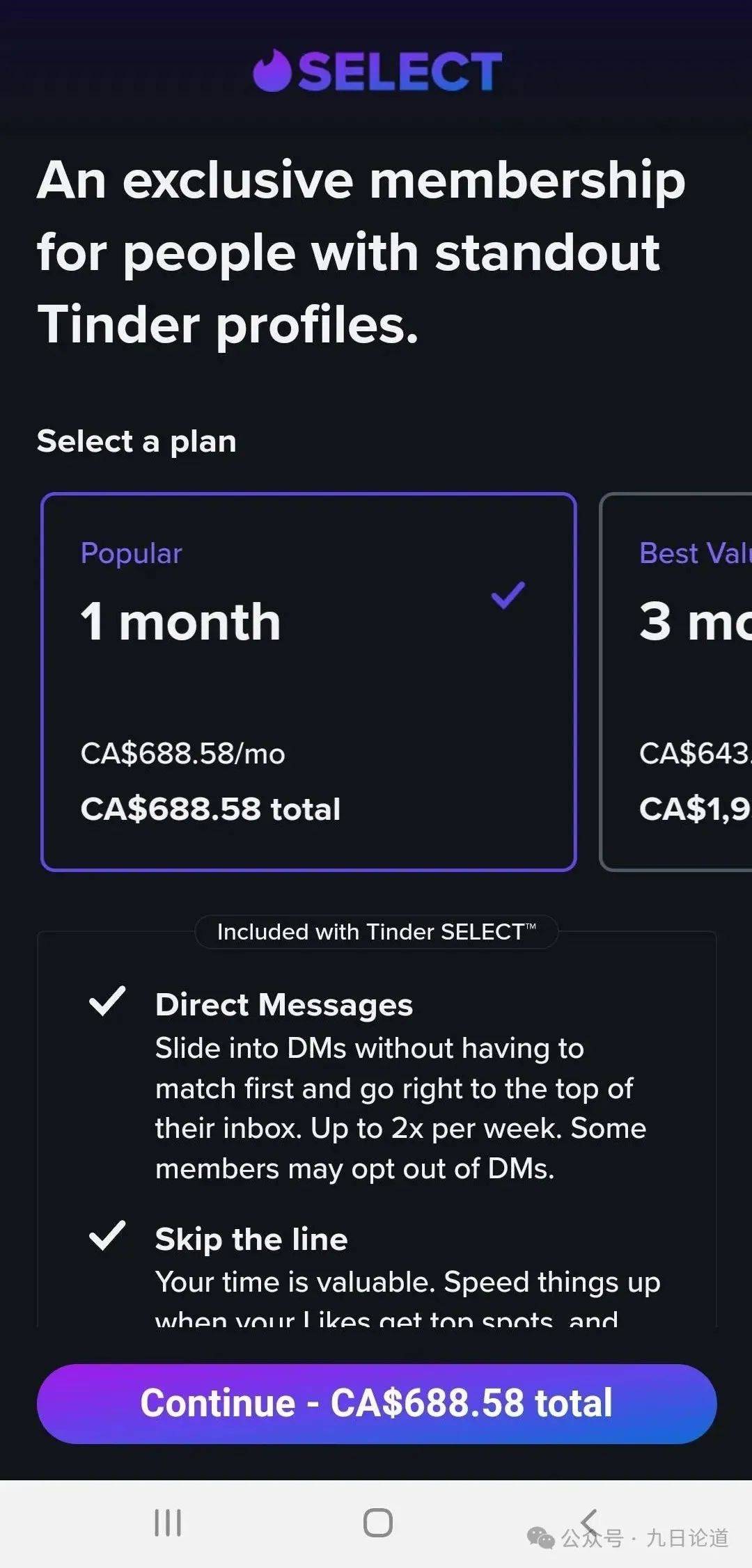This screenshot has width=752, height=1568.
Task: Tap the 3 month plan total price
Action: 695,809
